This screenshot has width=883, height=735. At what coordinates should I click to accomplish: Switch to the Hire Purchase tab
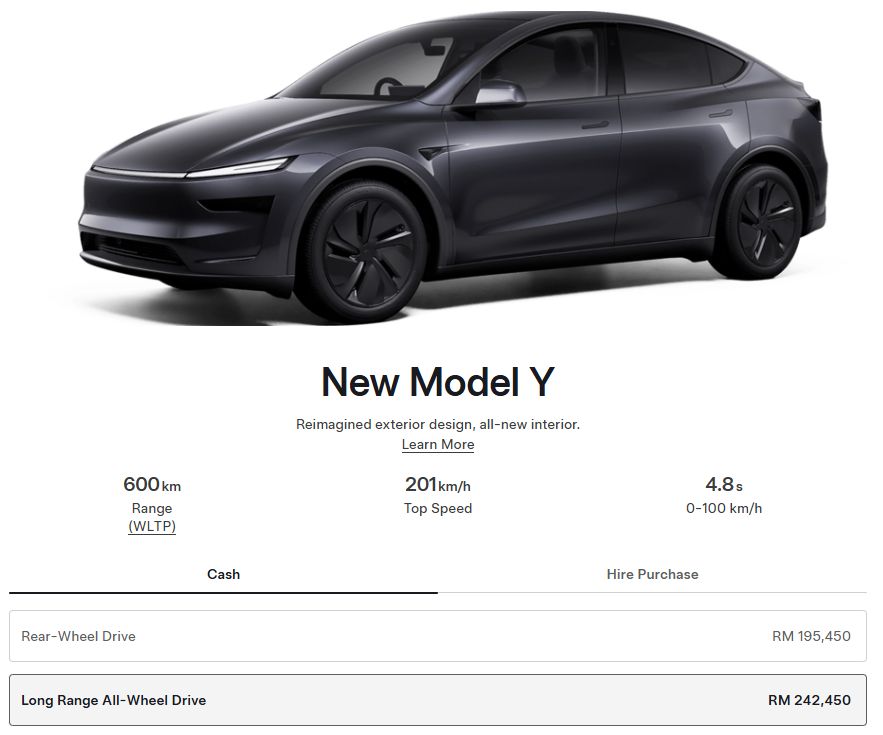(652, 574)
